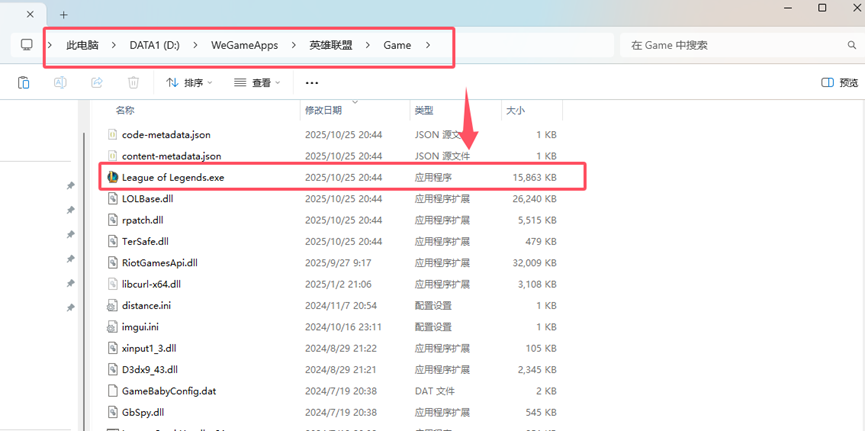Select the LOLBase.dll file icon
This screenshot has height=431, width=865.
[x=113, y=199]
